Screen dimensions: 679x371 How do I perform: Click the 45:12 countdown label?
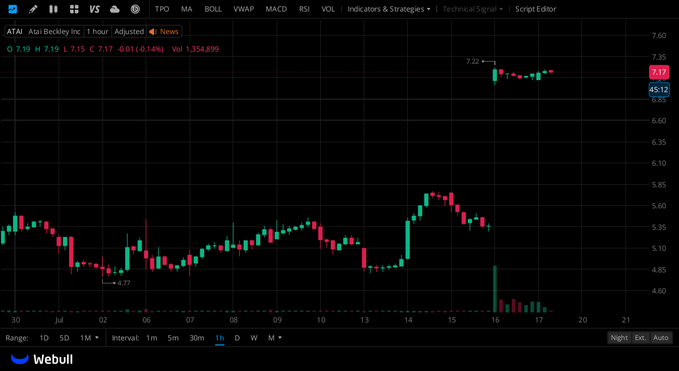tap(659, 90)
